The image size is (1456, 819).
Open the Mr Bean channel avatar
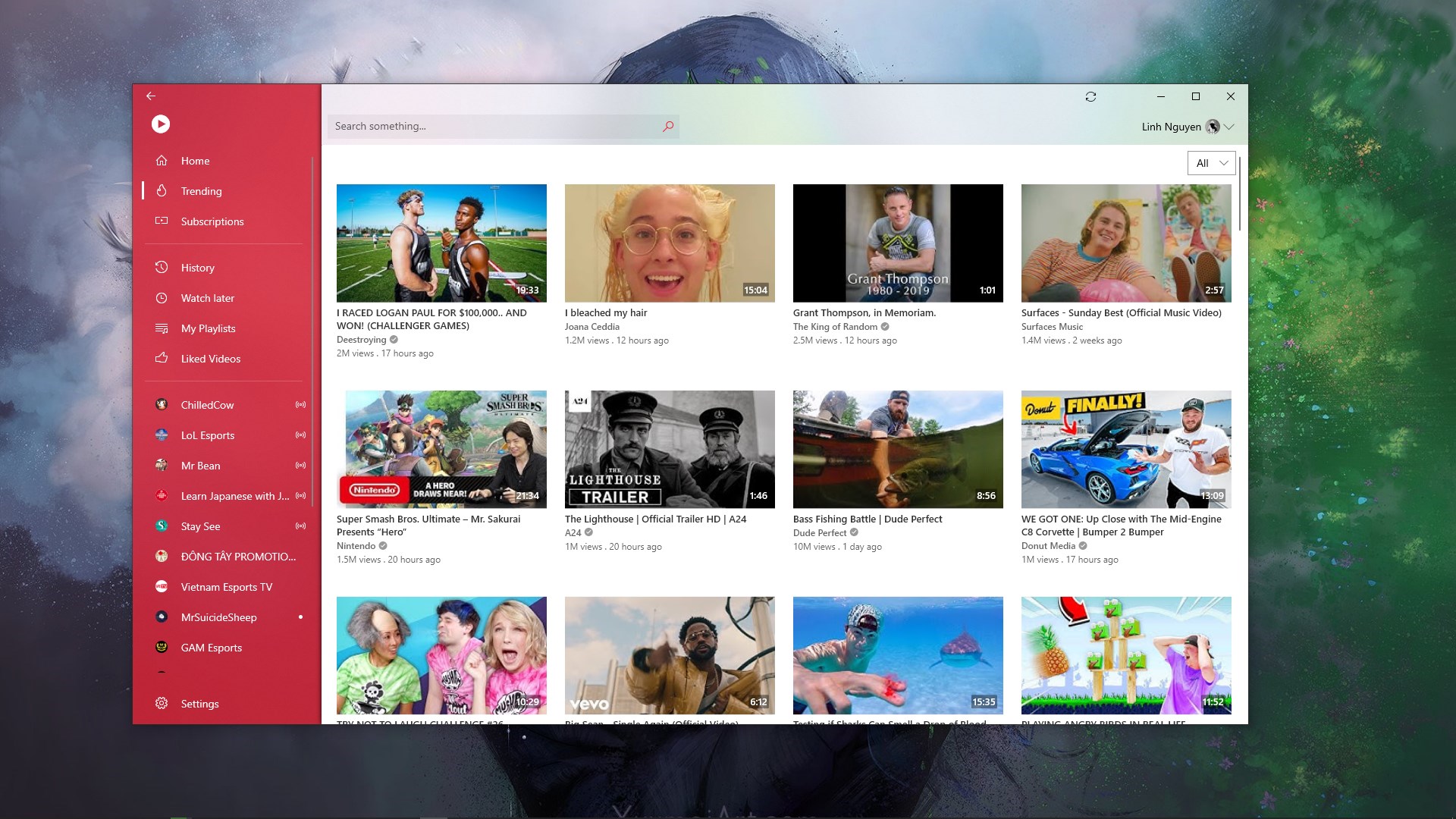pyautogui.click(x=161, y=465)
